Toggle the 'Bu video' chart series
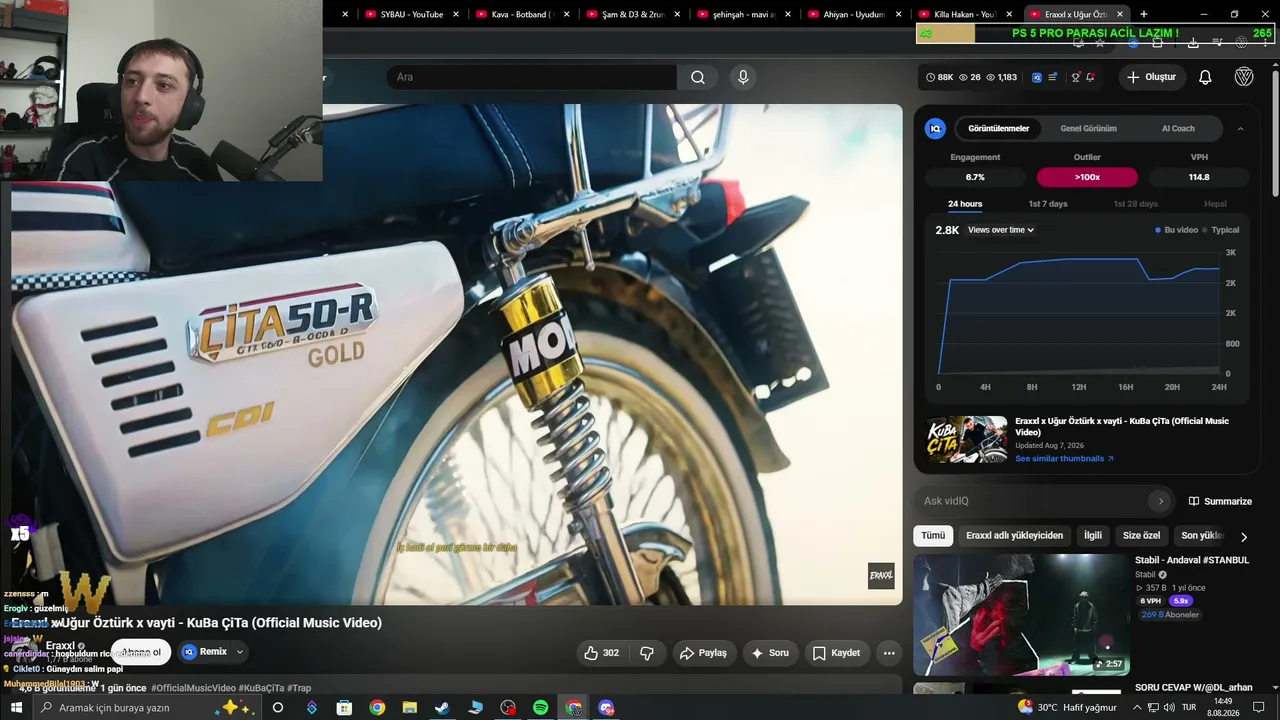Screen dimensions: 1280x720 (1177, 230)
